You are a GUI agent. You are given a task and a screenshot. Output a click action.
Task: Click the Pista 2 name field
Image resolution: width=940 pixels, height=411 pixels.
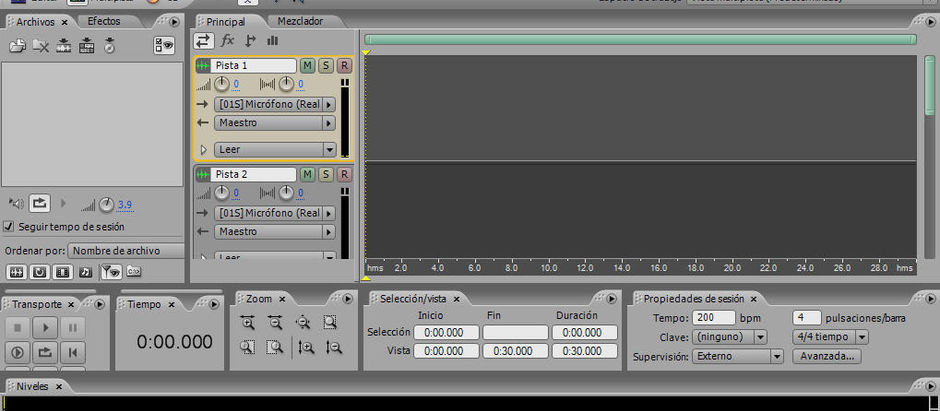253,174
